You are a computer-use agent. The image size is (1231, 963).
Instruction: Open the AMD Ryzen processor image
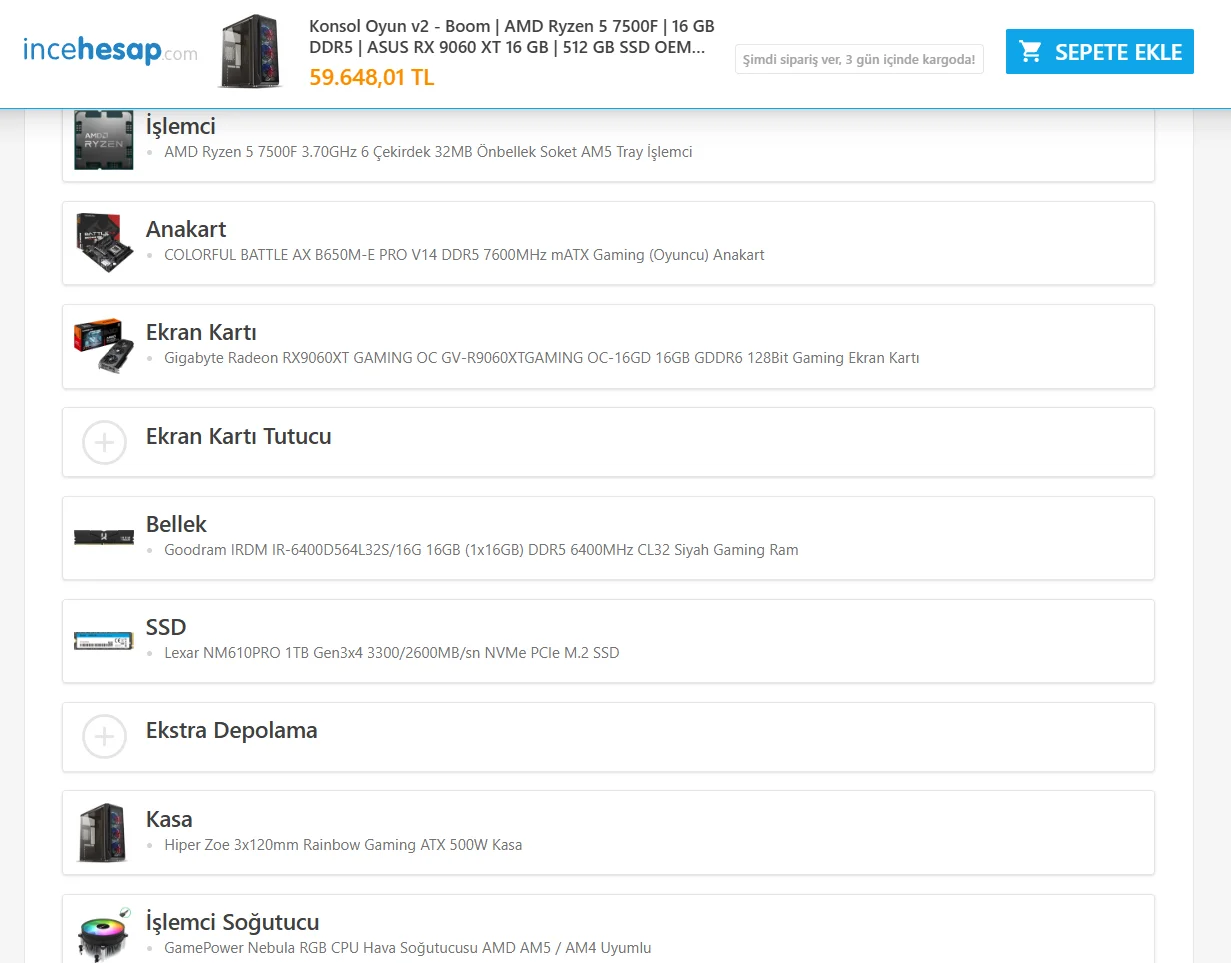click(x=103, y=140)
